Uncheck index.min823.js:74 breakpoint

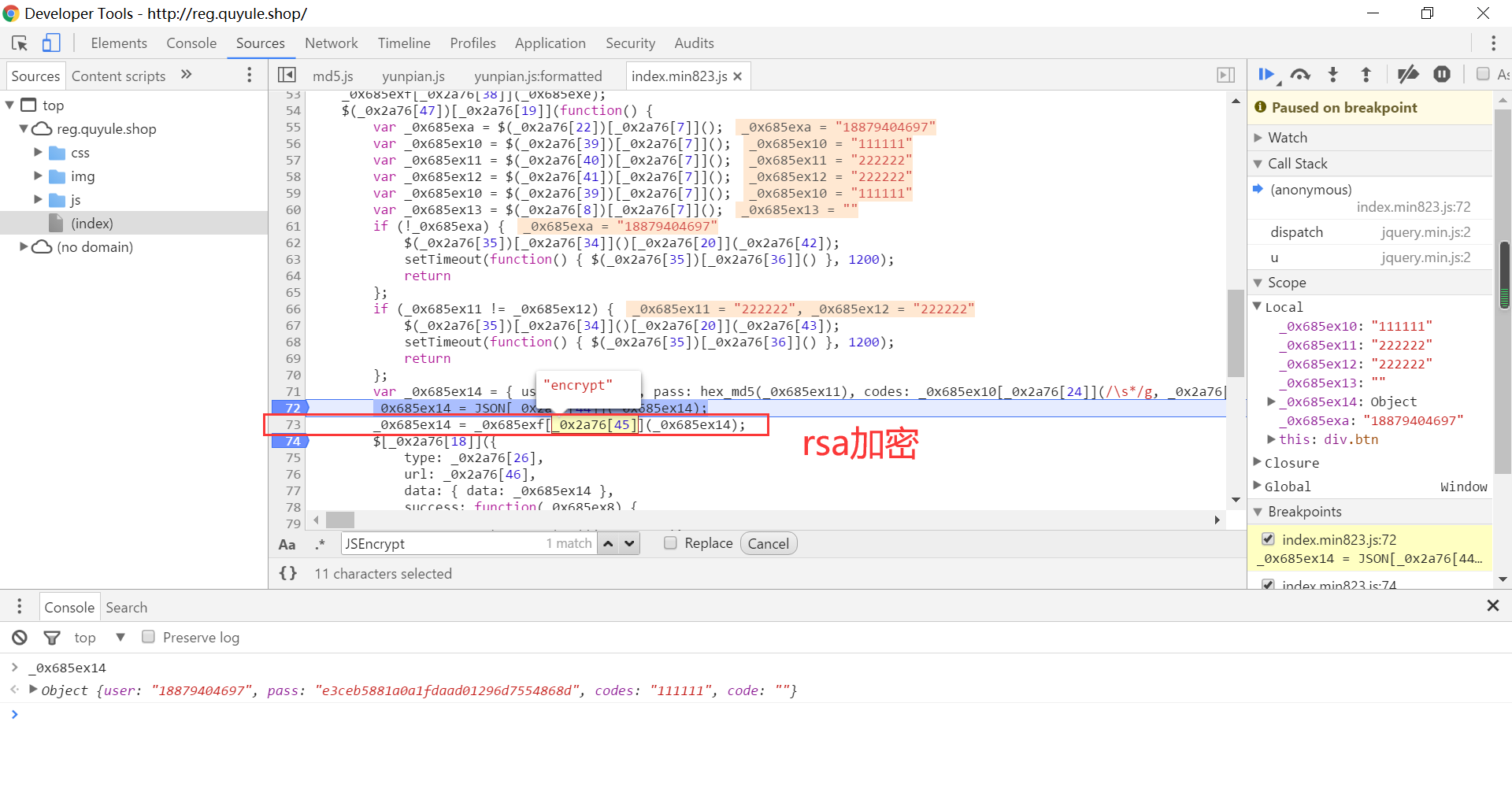coord(1268,584)
